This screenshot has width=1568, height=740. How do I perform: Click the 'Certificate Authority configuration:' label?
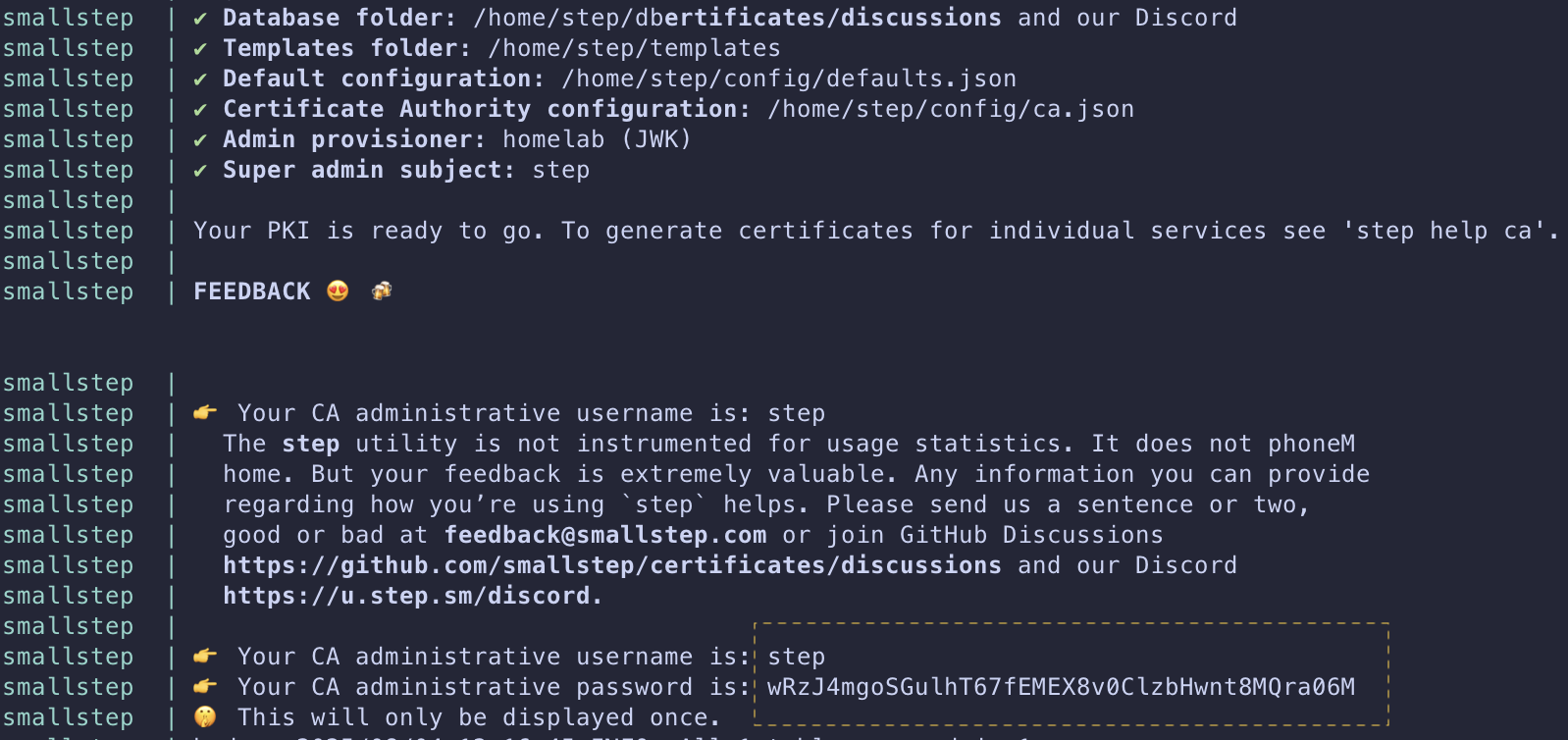click(487, 109)
